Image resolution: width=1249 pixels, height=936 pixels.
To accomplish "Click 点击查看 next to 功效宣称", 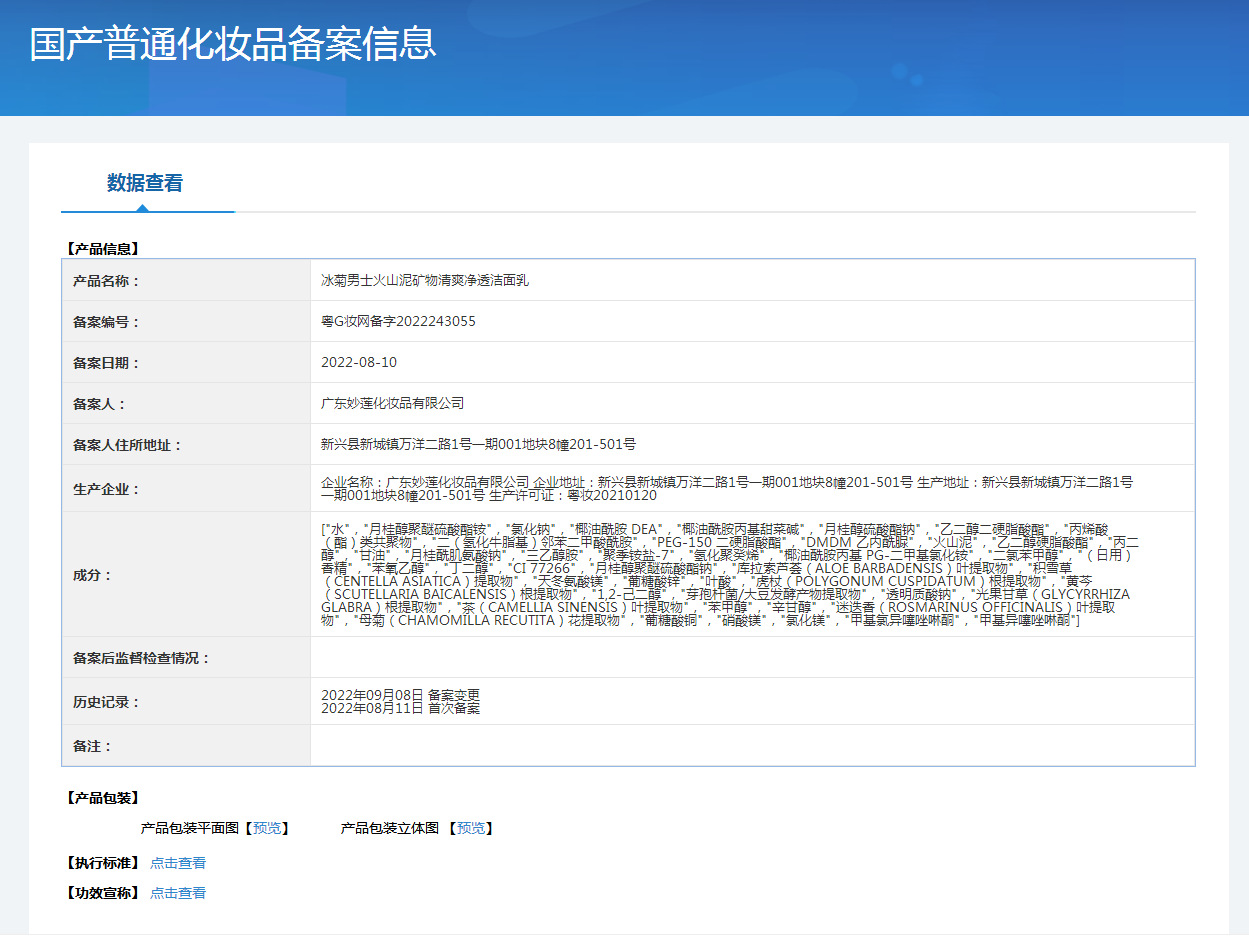I will click(x=178, y=893).
